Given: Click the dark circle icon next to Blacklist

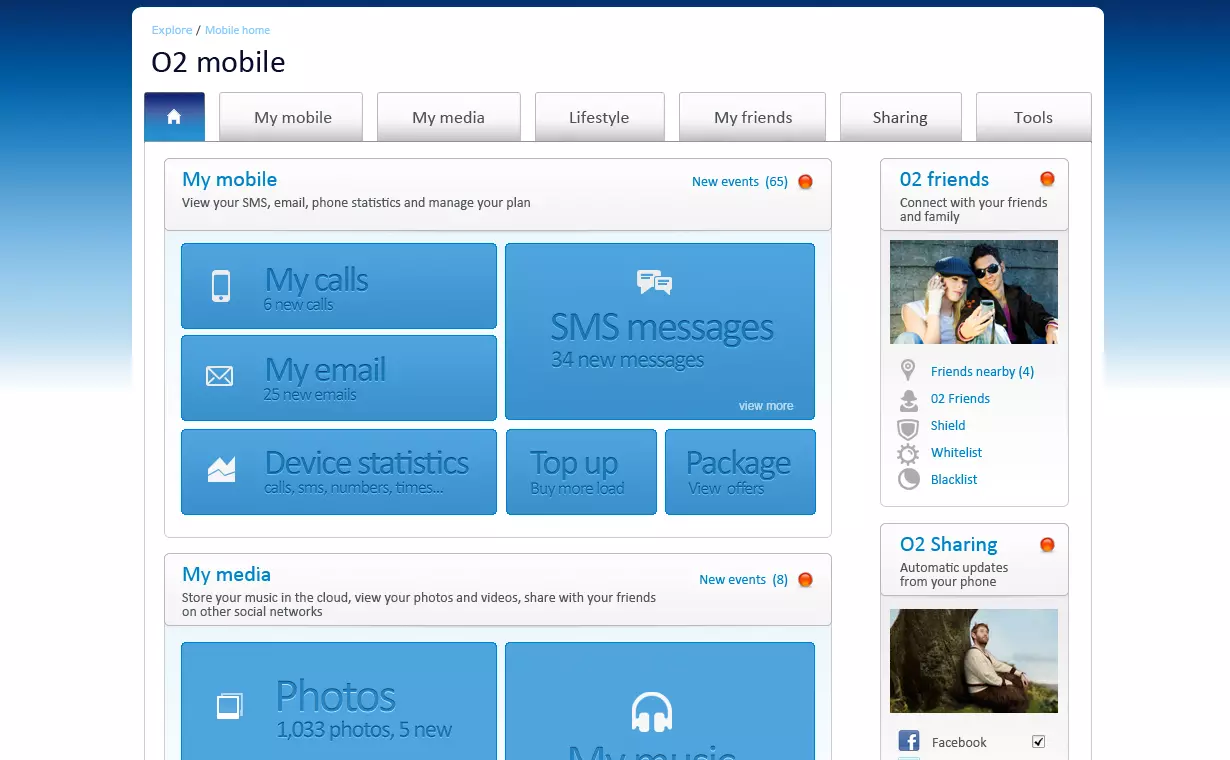Looking at the screenshot, I should click(908, 479).
